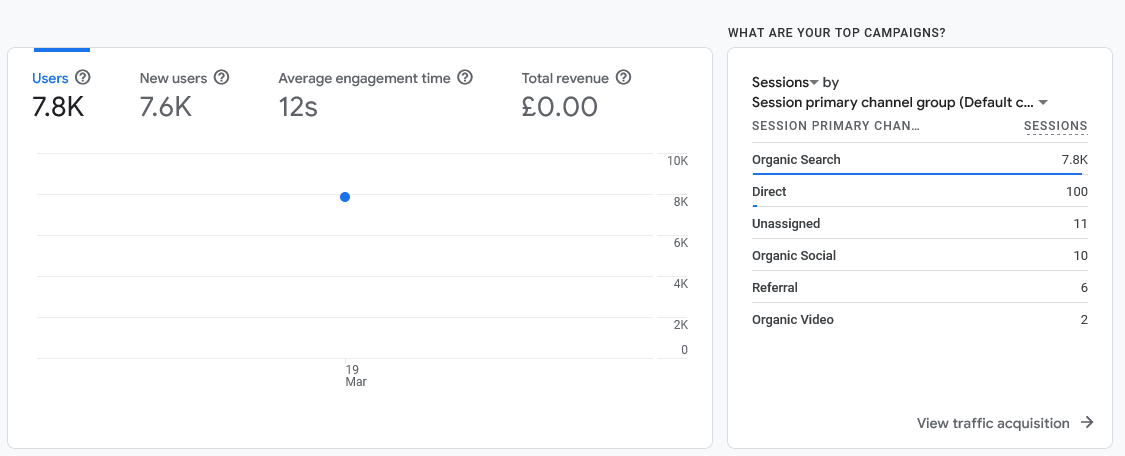Viewport: 1125px width, 456px height.
Task: Click SESSION PRIMARY CHAN… column header
Action: (836, 126)
